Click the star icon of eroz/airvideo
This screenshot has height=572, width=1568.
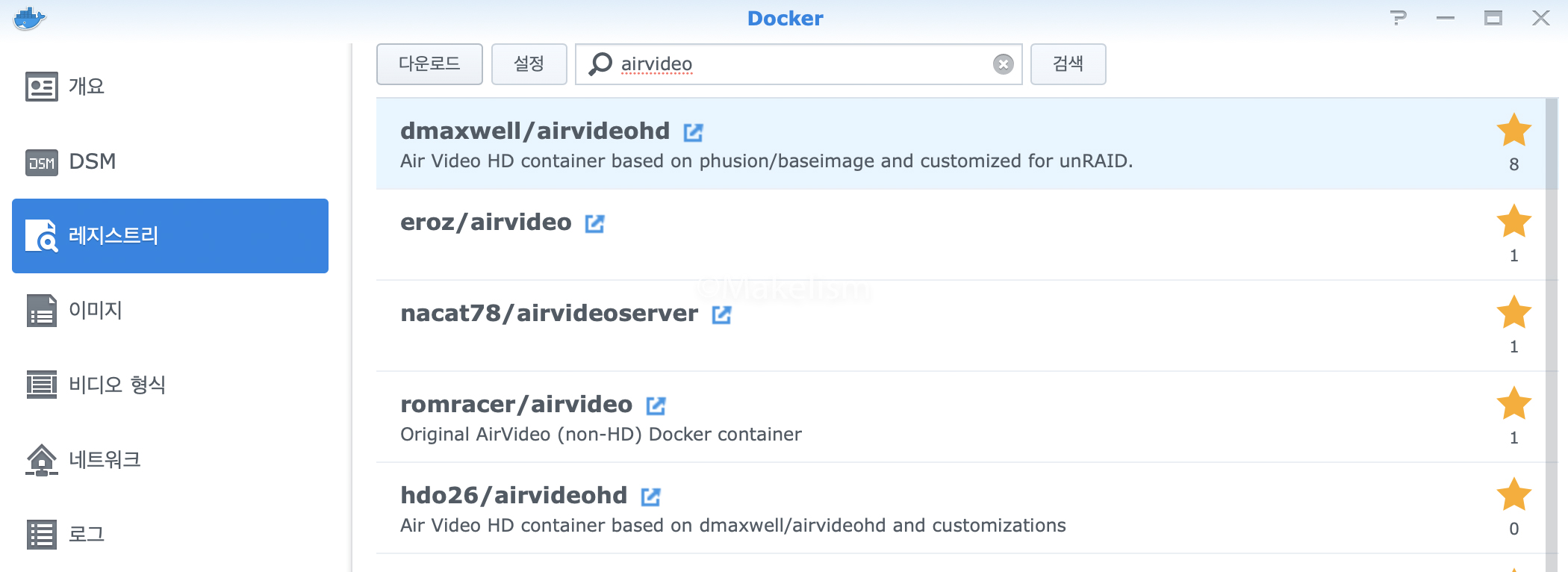pos(1514,221)
